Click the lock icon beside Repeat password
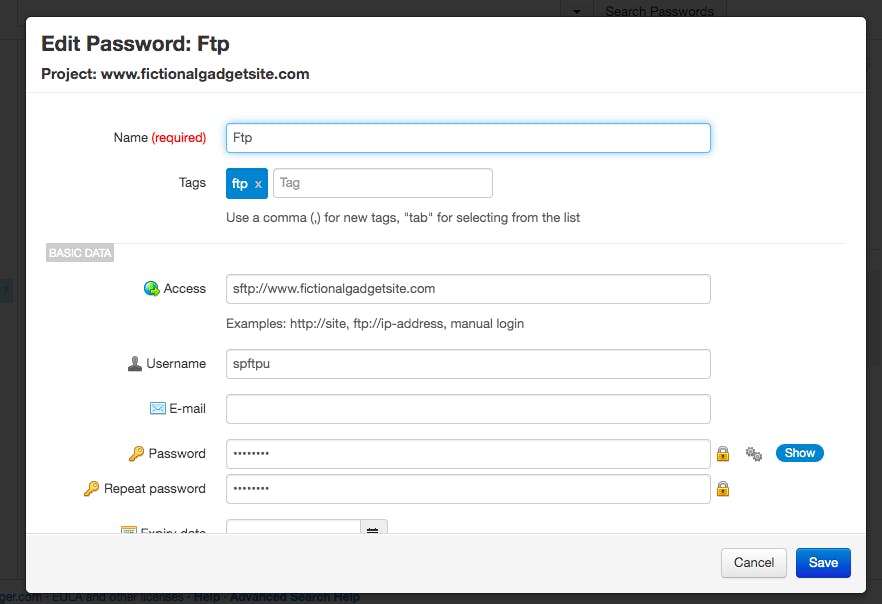The width and height of the screenshot is (882, 604). (x=722, y=489)
